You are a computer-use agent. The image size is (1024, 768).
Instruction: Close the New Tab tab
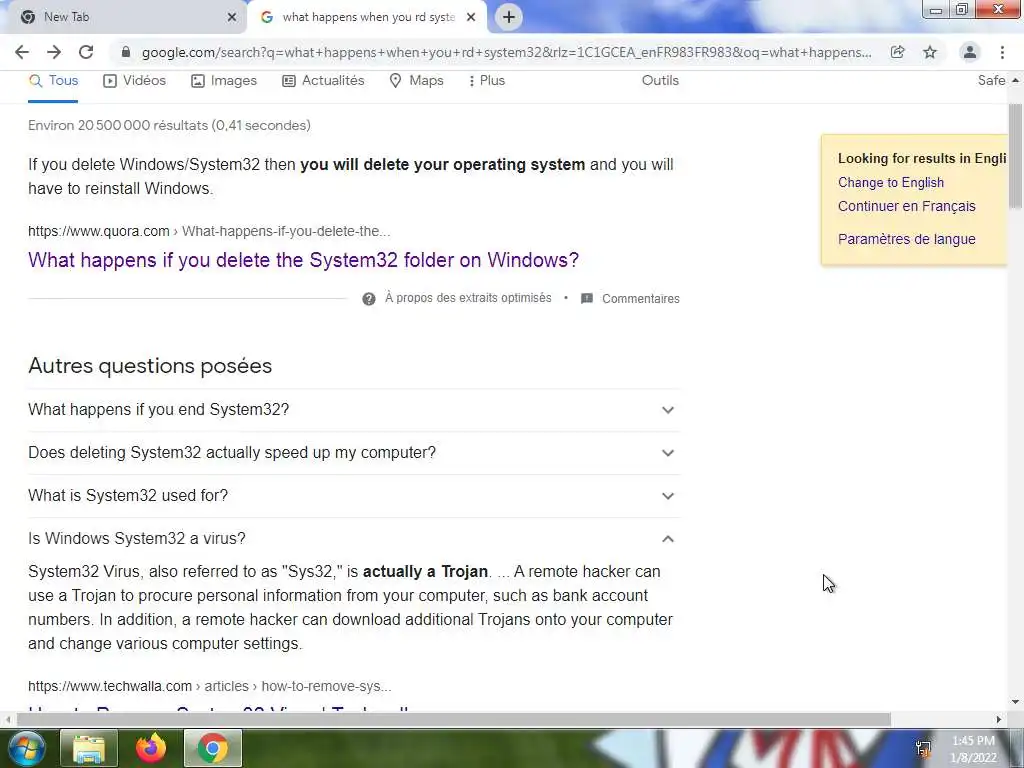tap(232, 17)
